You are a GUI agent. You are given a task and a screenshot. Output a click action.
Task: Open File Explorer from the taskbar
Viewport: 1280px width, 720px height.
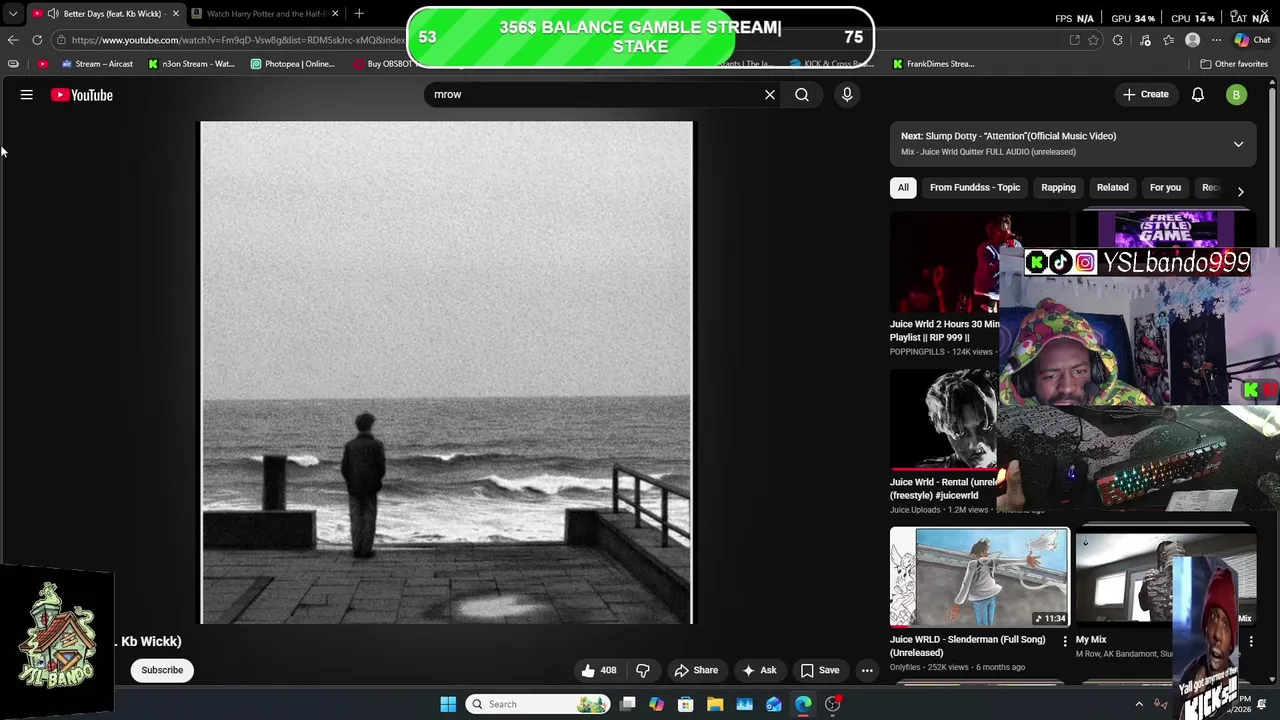click(715, 704)
